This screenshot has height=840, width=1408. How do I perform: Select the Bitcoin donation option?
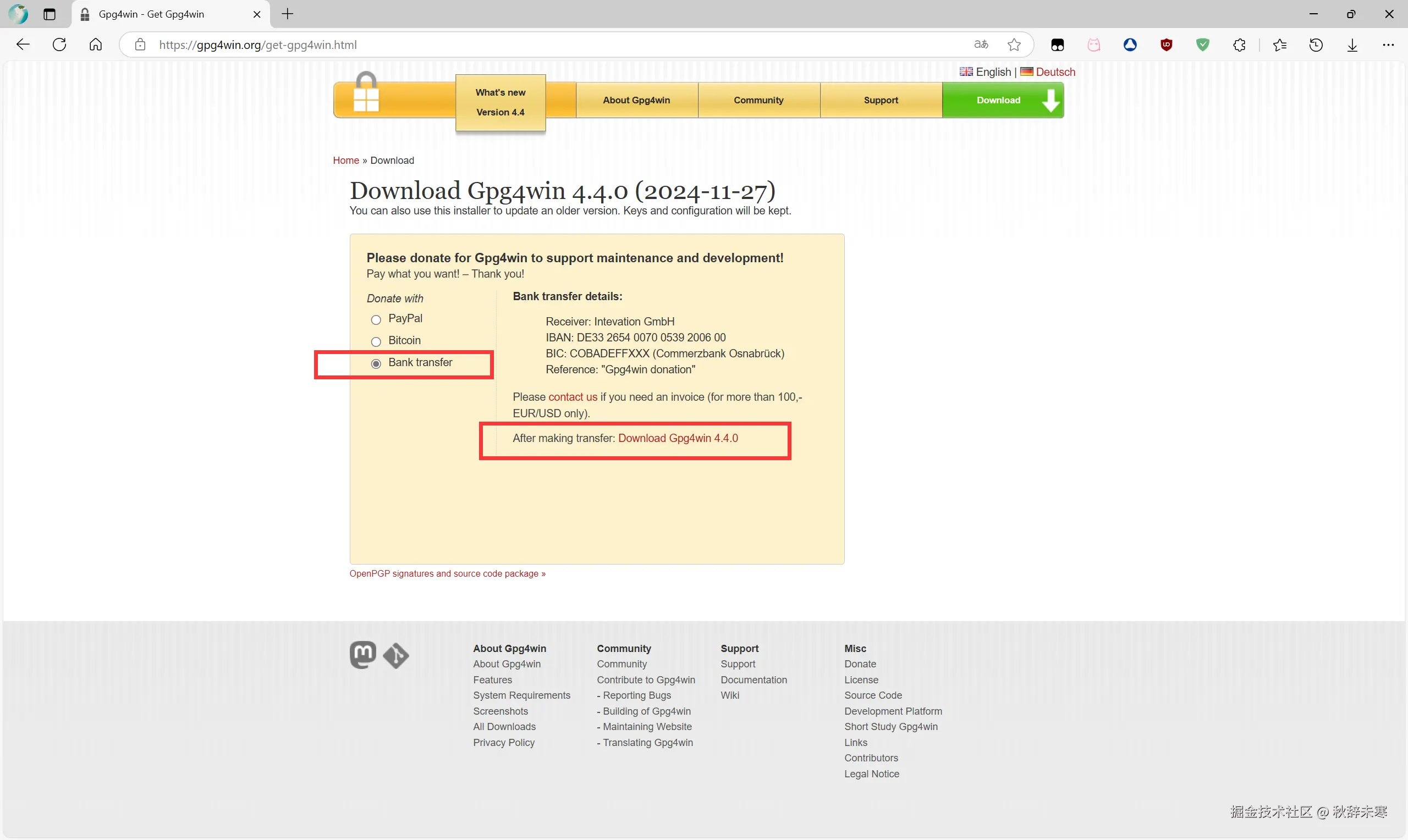pyautogui.click(x=376, y=341)
